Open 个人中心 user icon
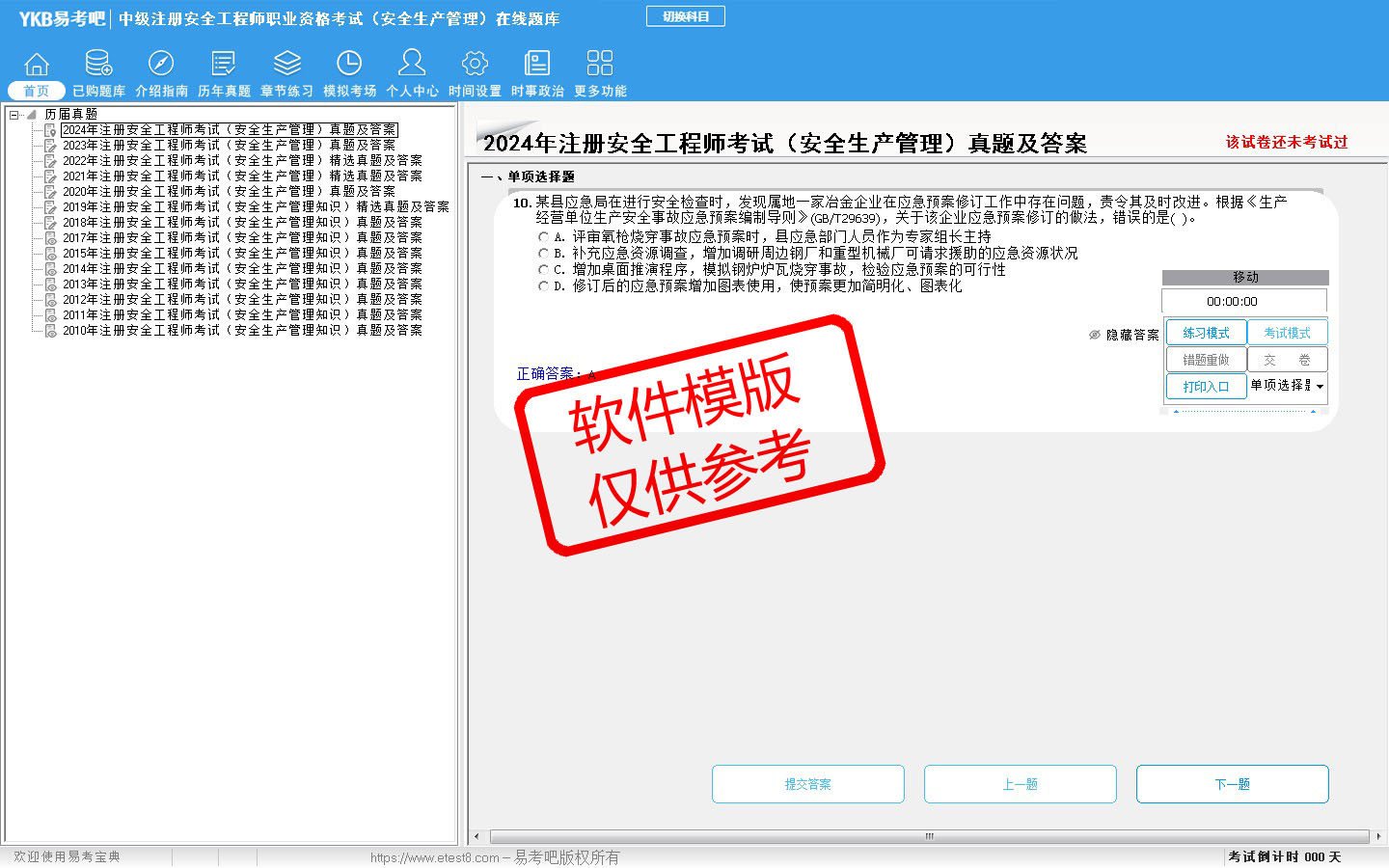The height and width of the screenshot is (868, 1389). 412,64
